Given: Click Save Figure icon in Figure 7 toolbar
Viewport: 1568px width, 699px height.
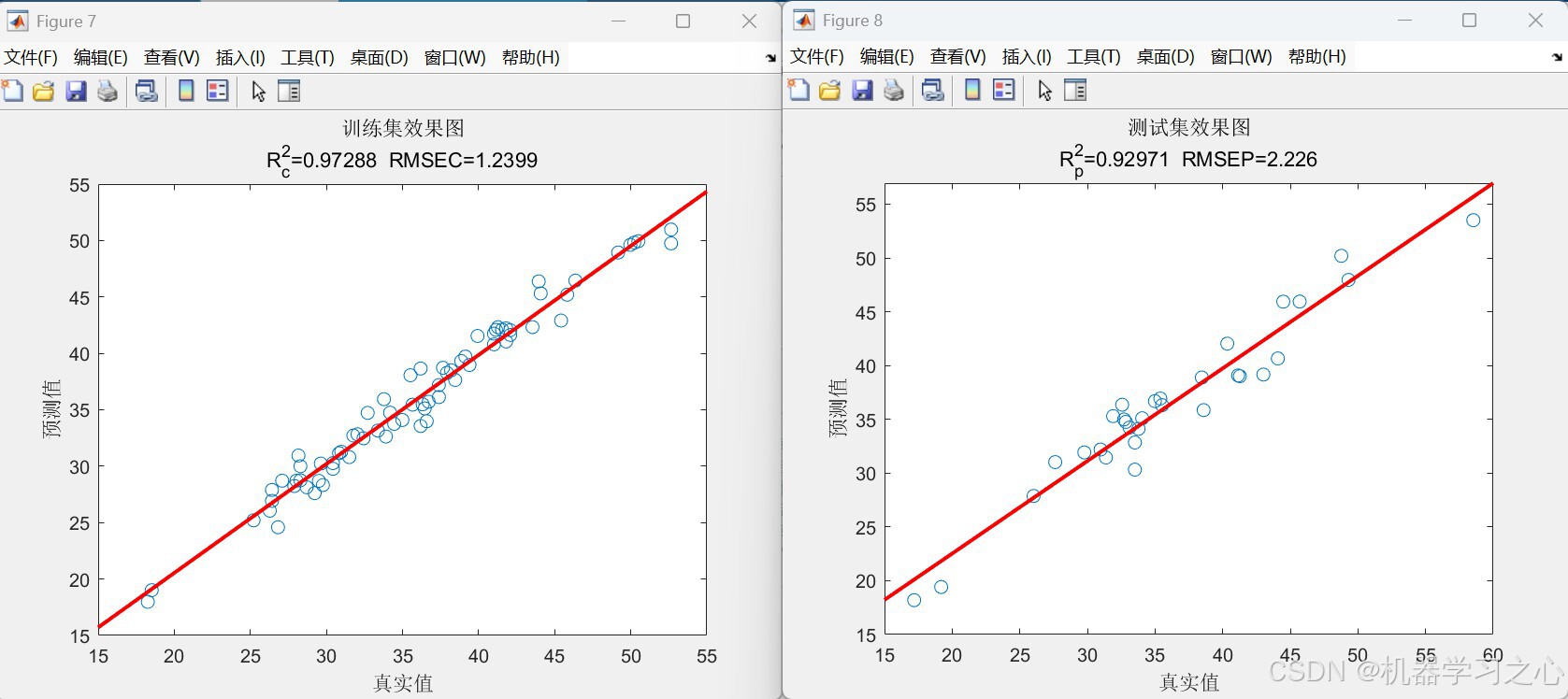Looking at the screenshot, I should [x=76, y=91].
